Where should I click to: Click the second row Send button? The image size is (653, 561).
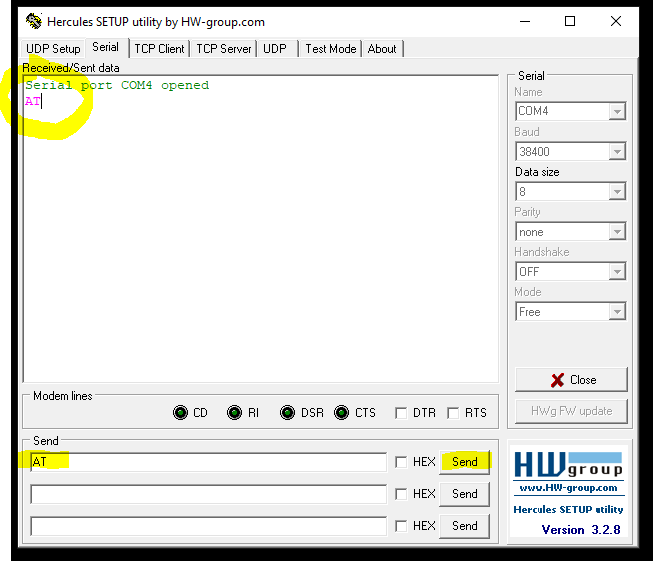coord(465,494)
